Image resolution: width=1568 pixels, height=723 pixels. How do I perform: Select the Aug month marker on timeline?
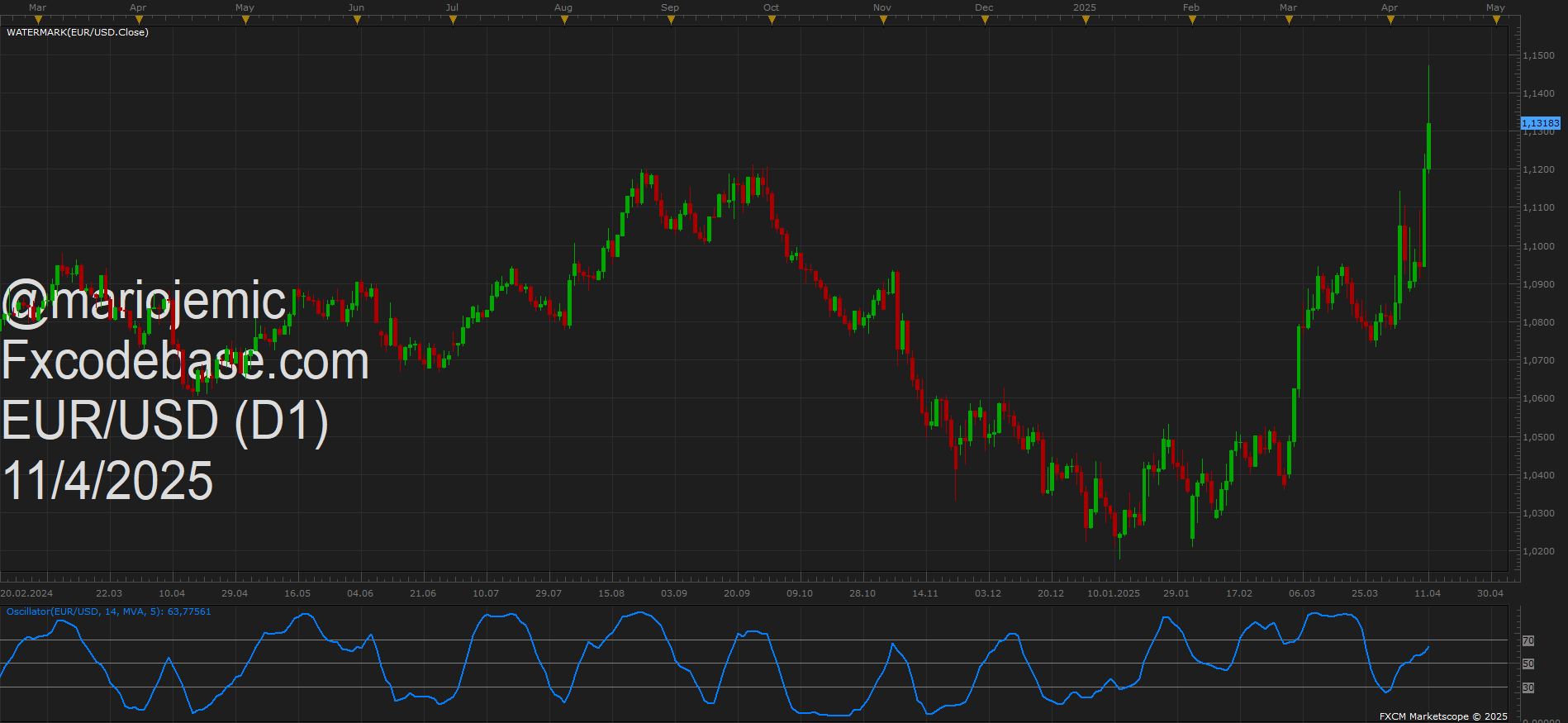pos(564,20)
